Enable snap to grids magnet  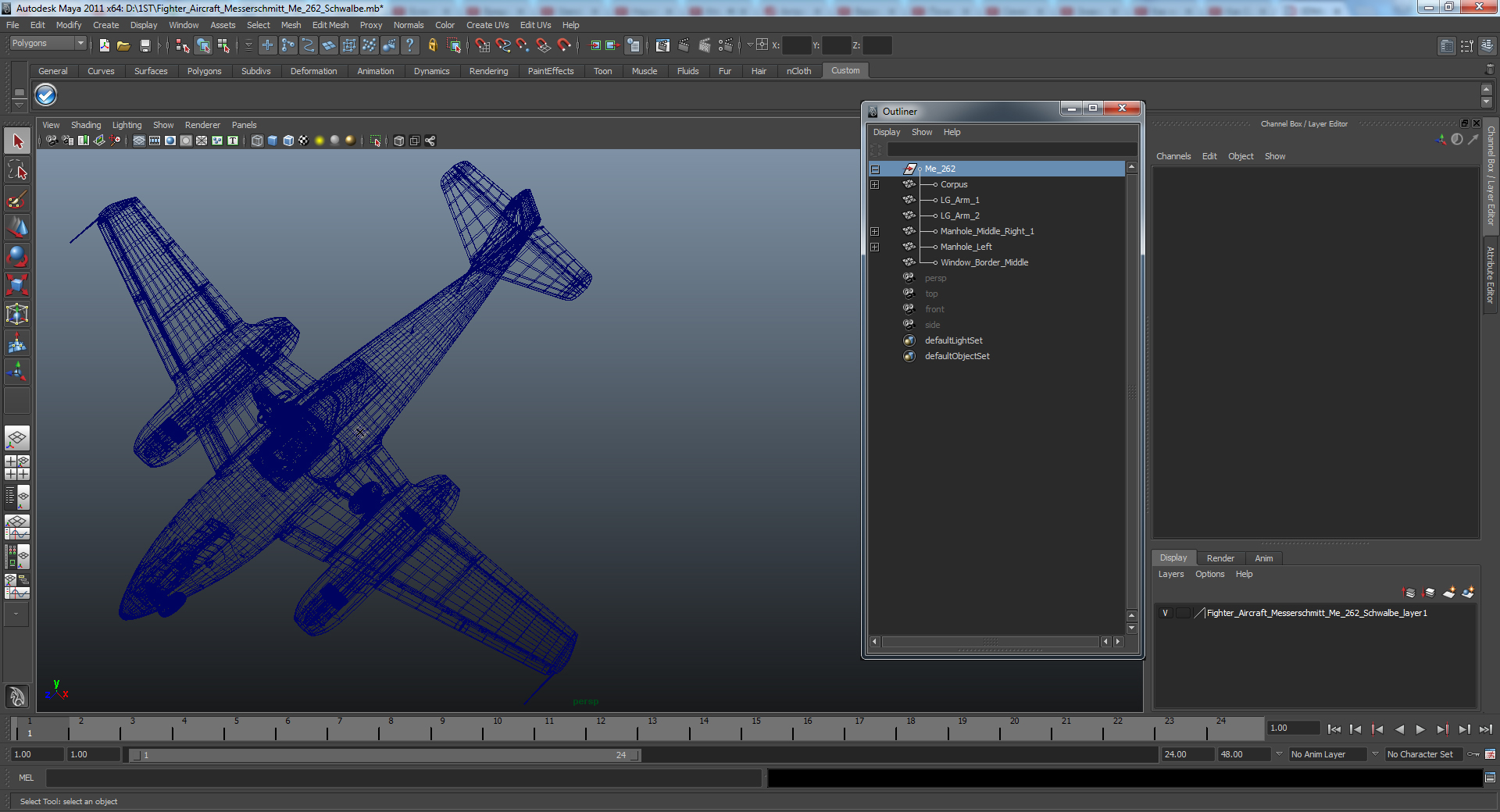pos(482,45)
